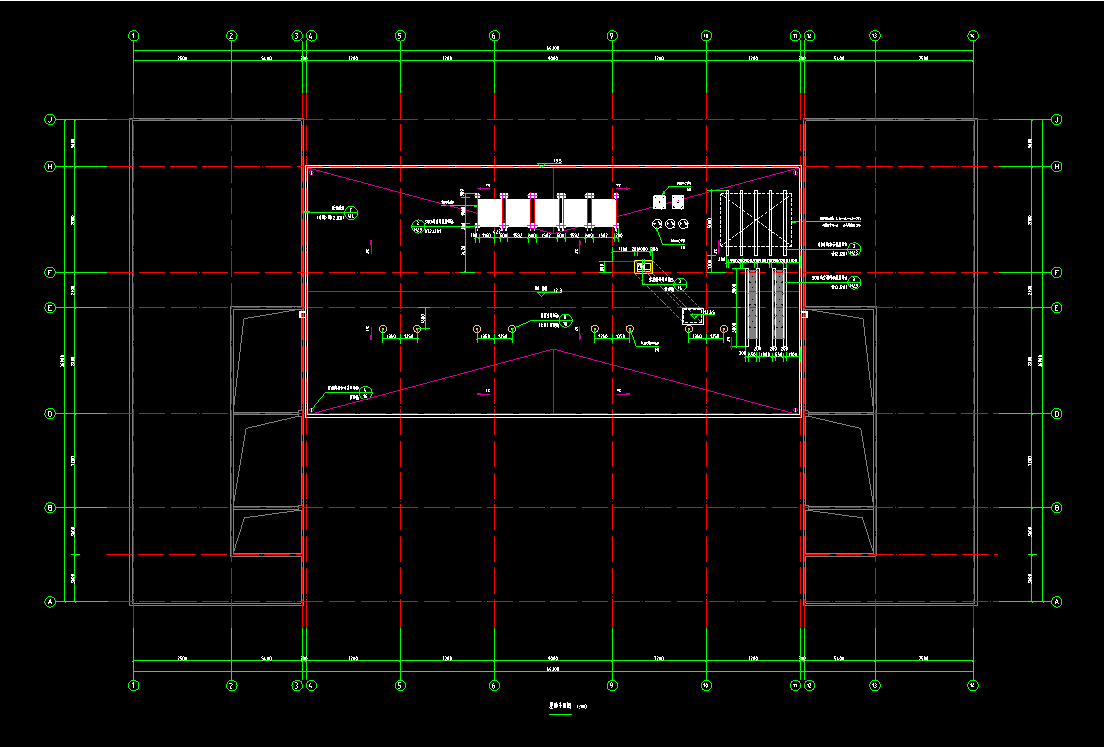
Task: Click axis bubble D on the right side
Action: (x=1056, y=413)
